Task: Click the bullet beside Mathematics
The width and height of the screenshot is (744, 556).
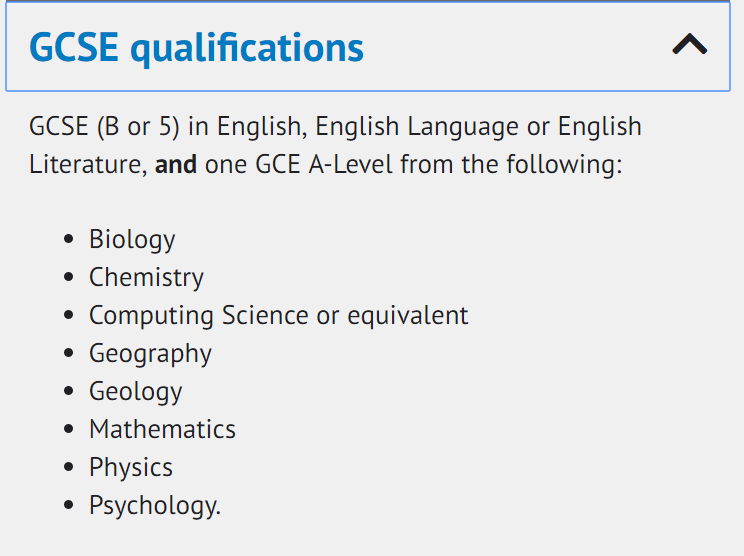Action: 69,429
